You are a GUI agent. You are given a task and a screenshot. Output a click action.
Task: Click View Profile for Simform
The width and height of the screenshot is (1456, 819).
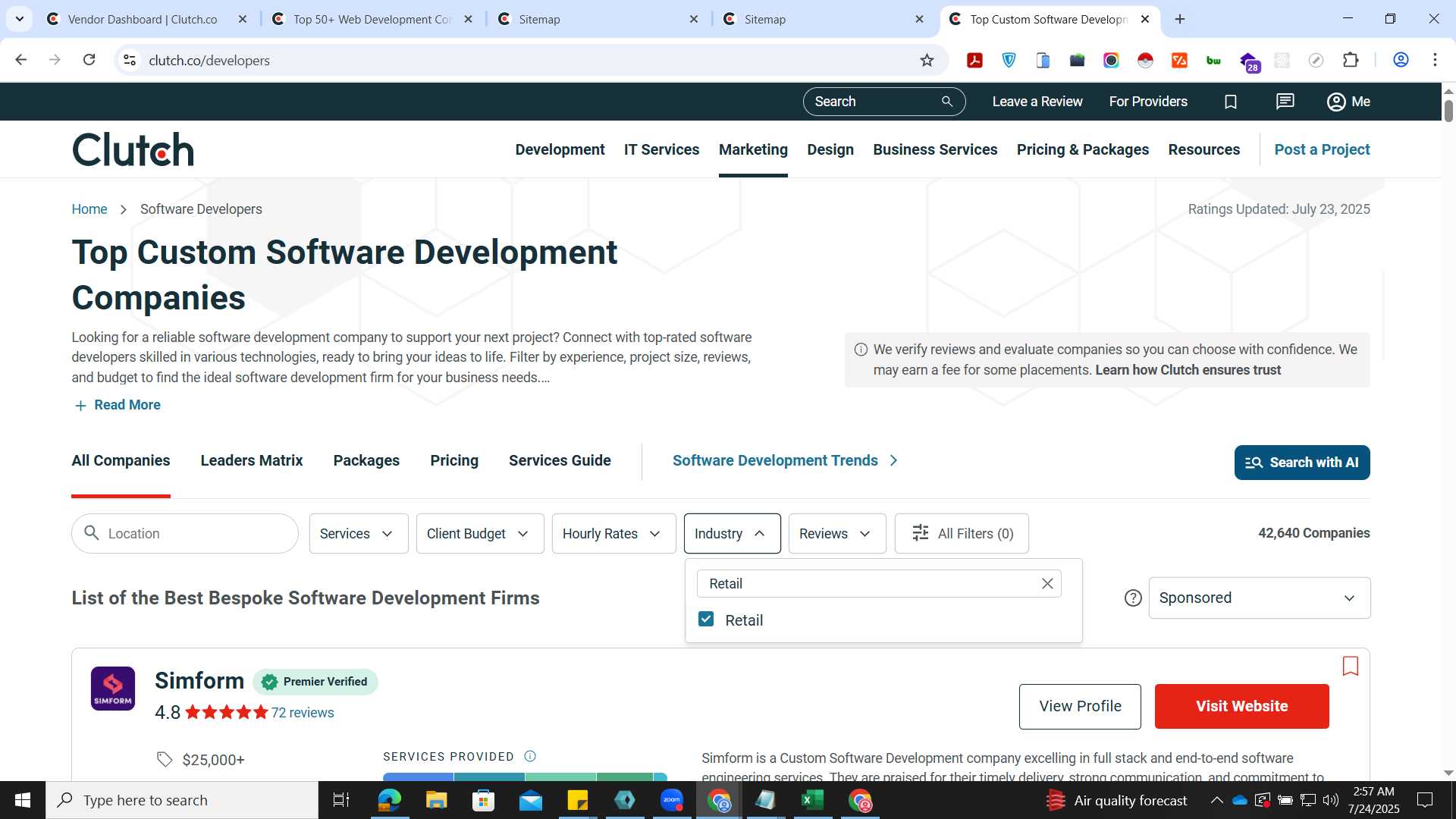(1080, 707)
